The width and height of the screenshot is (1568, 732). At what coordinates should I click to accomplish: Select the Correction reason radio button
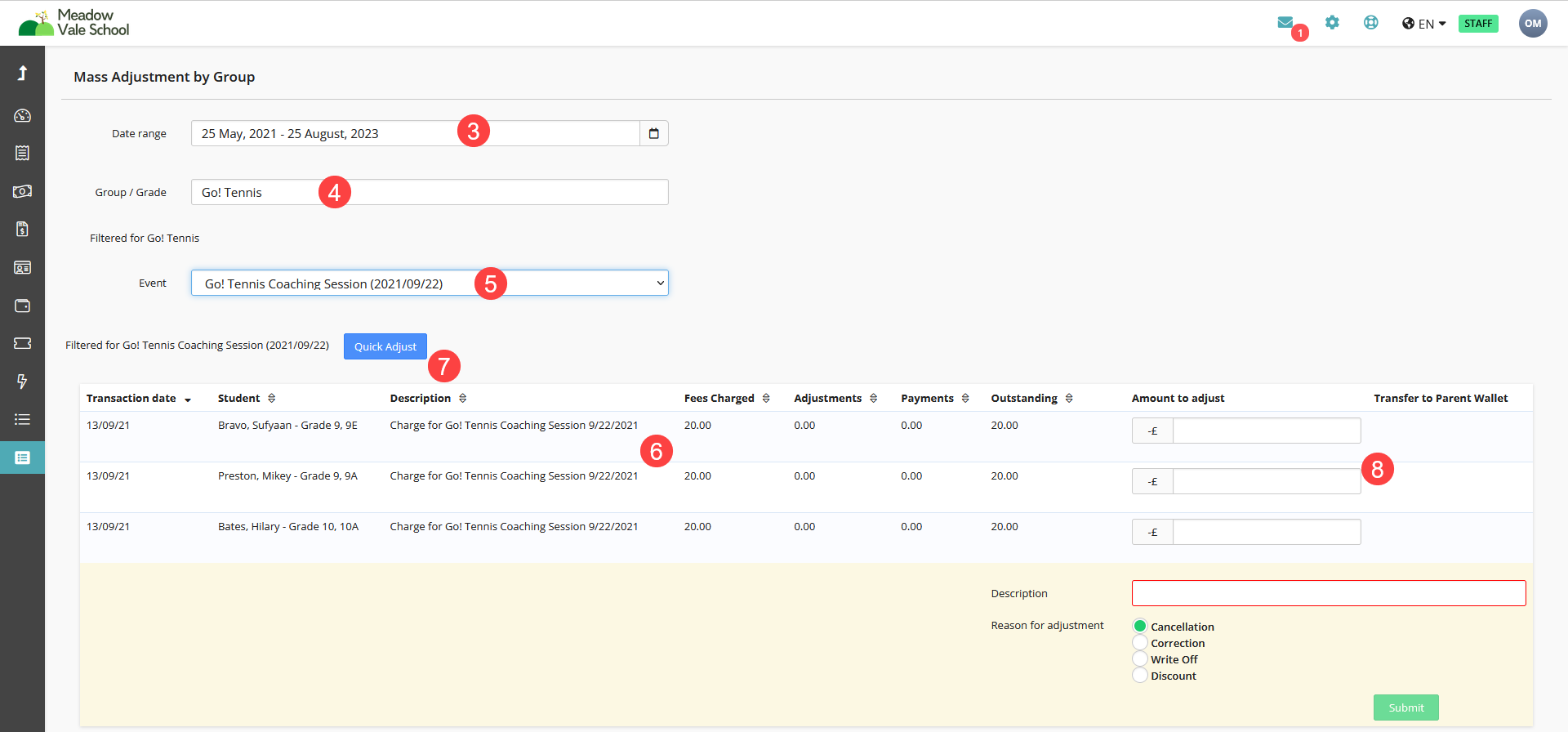coord(1140,643)
